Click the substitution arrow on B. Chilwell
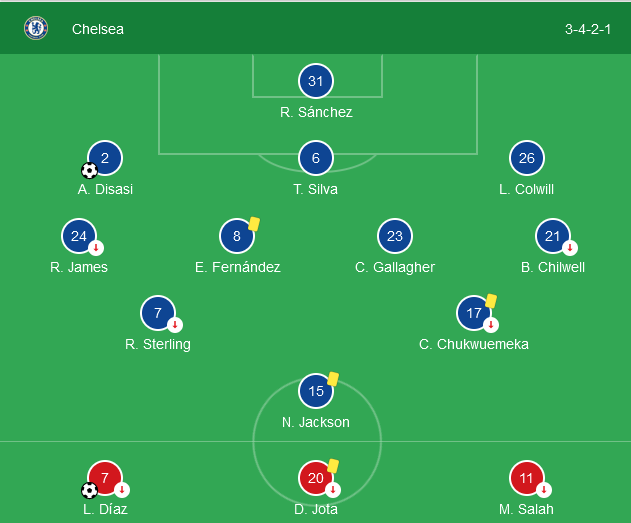 pos(570,248)
